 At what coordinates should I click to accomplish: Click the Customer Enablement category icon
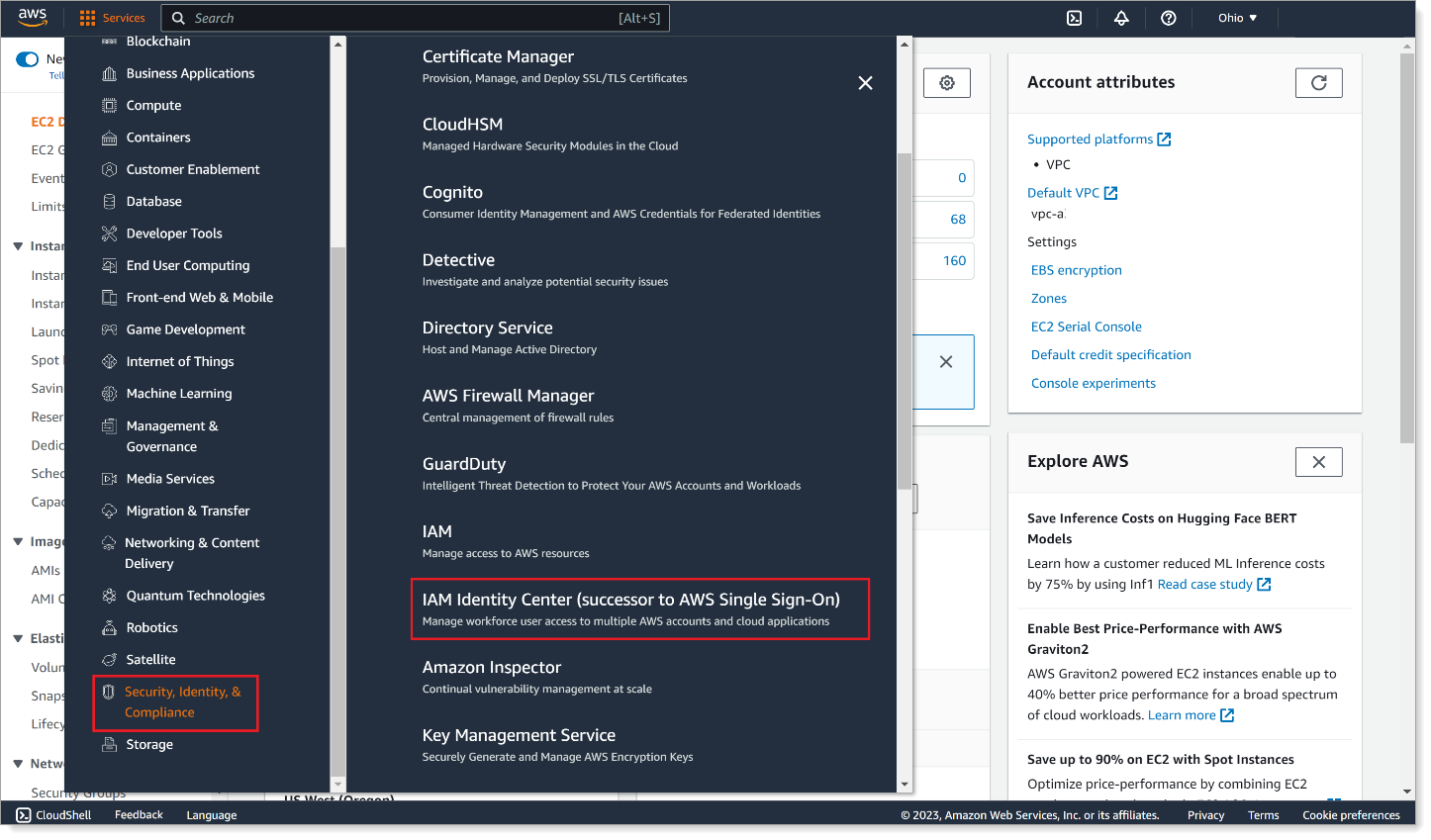coord(110,170)
